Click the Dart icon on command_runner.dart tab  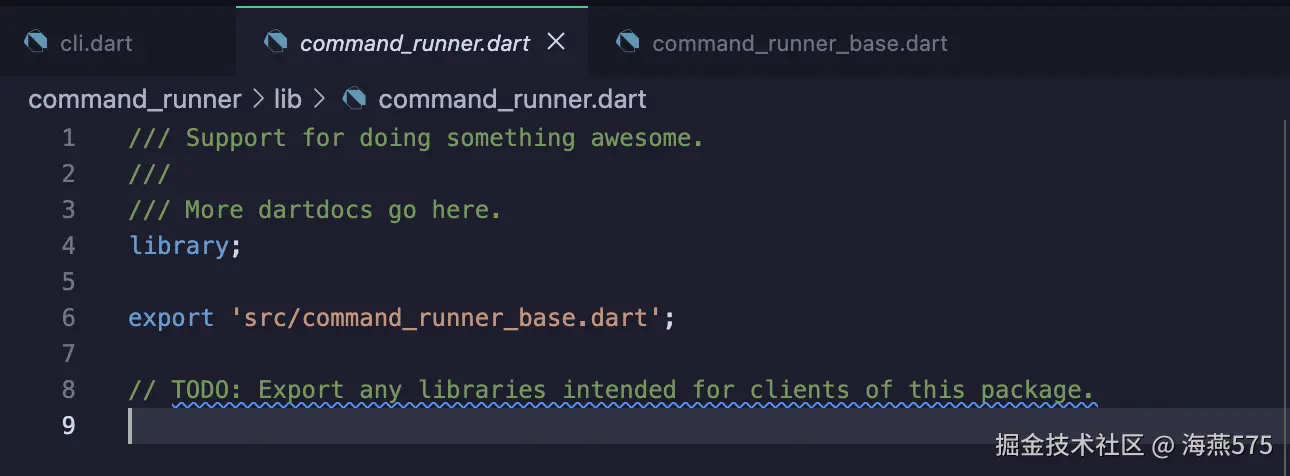(275, 43)
